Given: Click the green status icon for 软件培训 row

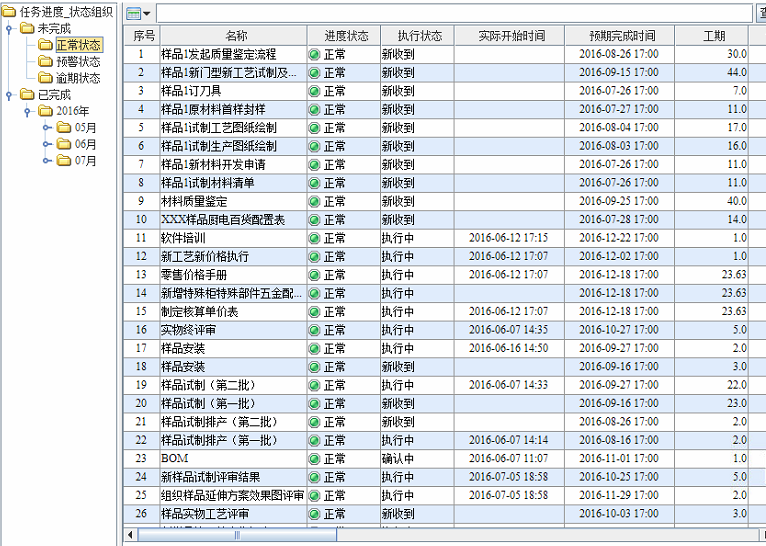Looking at the screenshot, I should [314, 238].
